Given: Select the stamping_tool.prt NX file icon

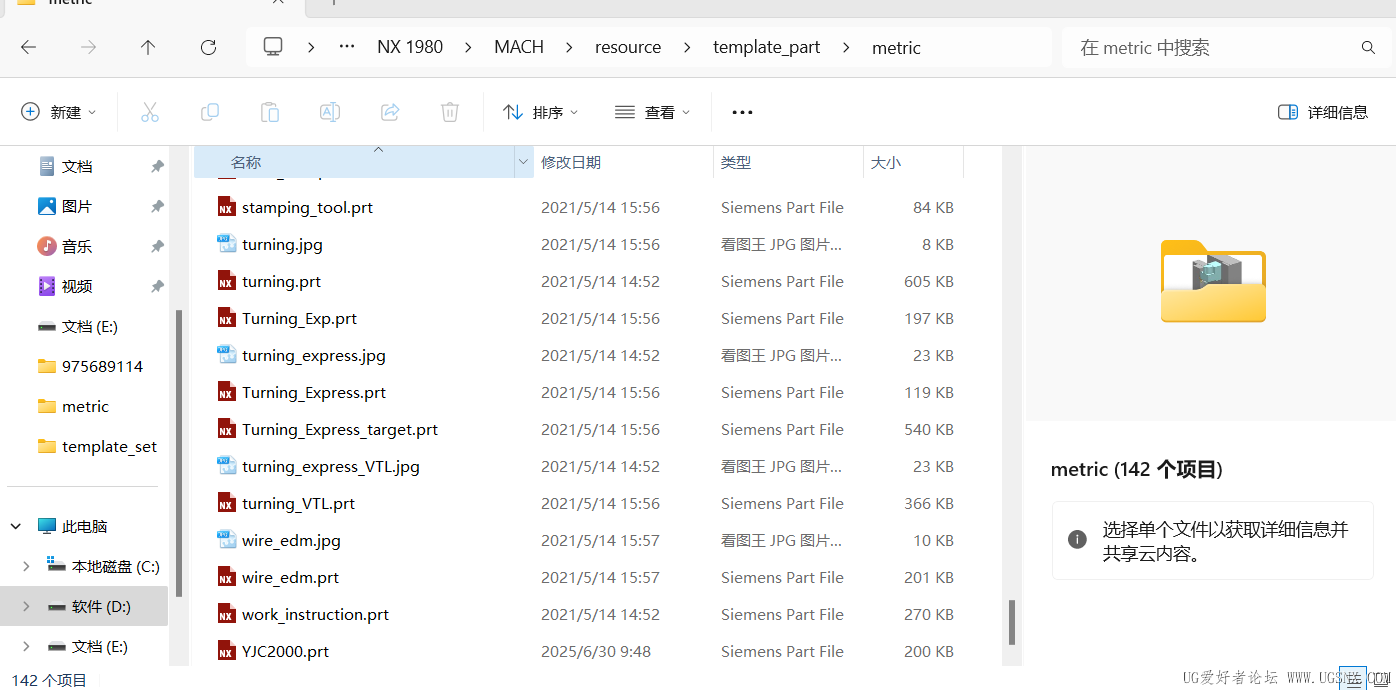Looking at the screenshot, I should coord(226,207).
